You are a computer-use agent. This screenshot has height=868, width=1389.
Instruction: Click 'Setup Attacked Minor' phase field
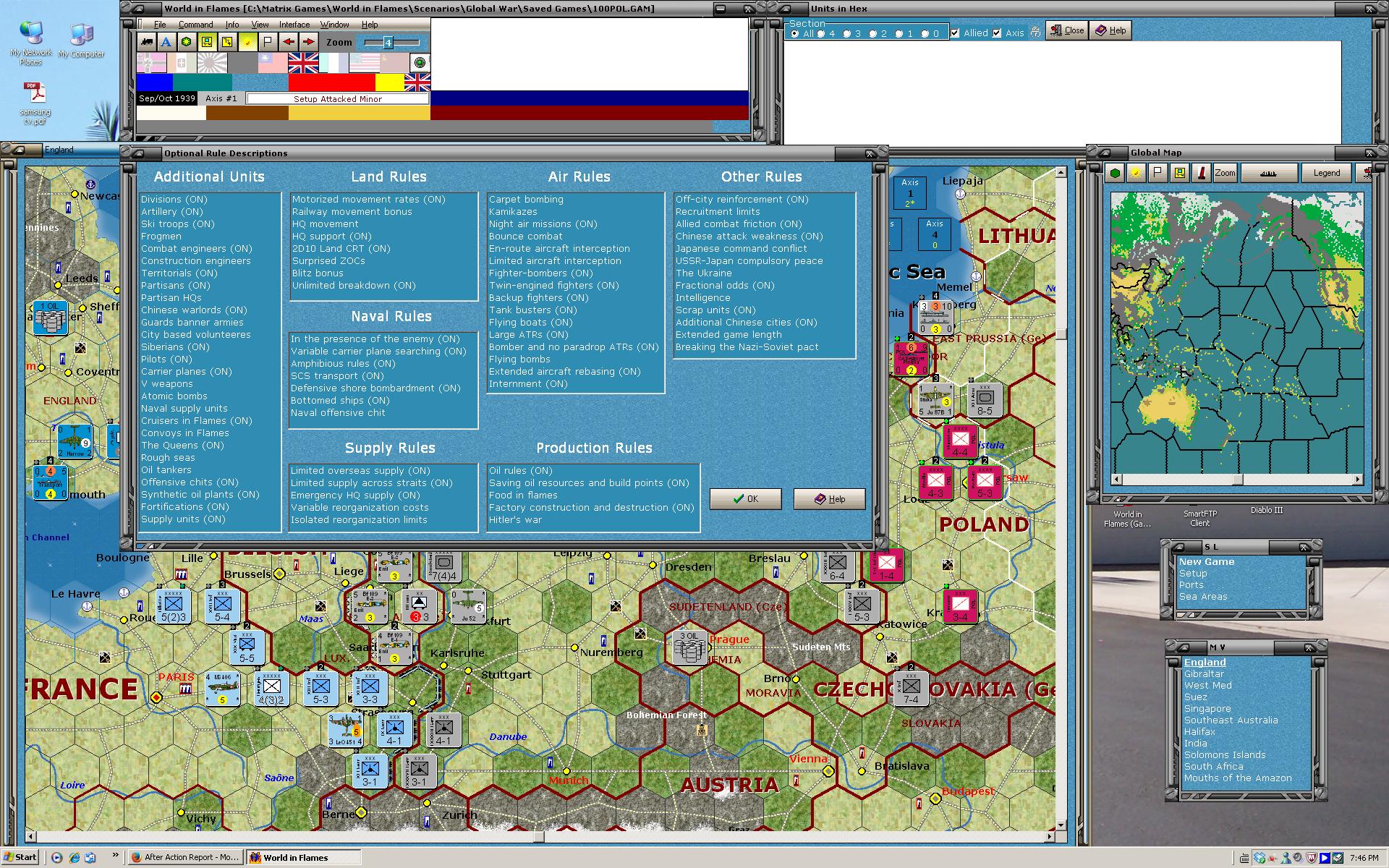coord(337,98)
